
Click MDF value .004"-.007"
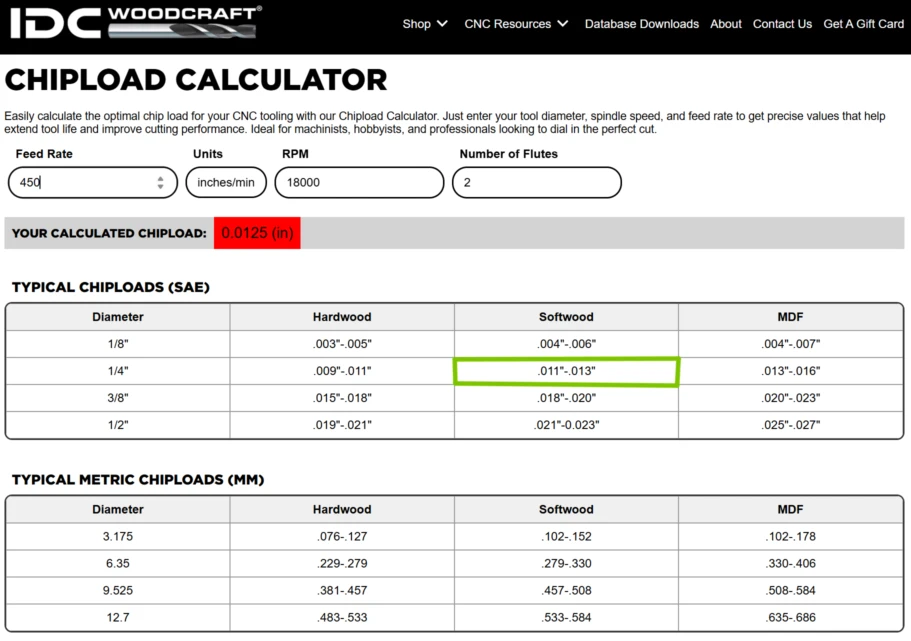[x=791, y=344]
